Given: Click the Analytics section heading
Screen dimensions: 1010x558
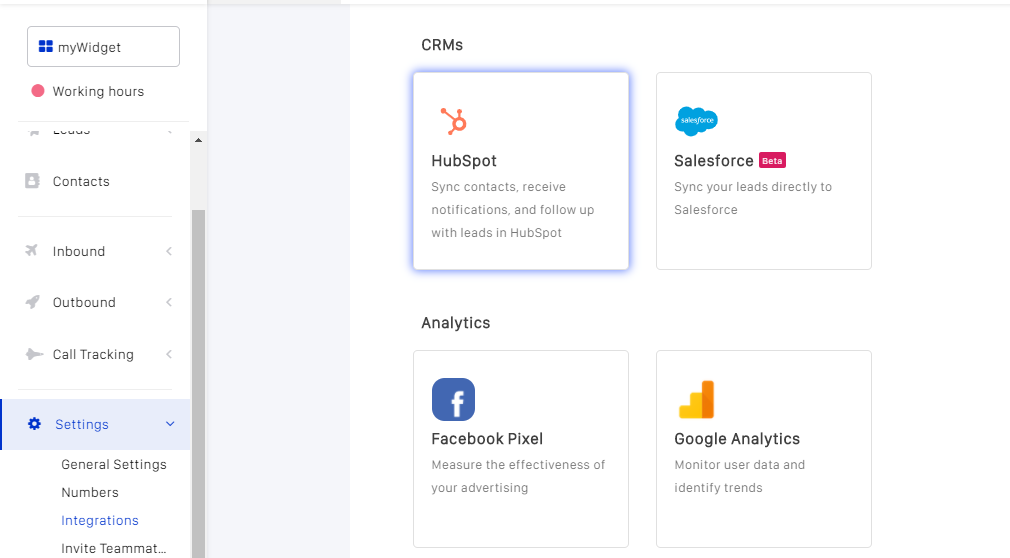Looking at the screenshot, I should (x=455, y=323).
